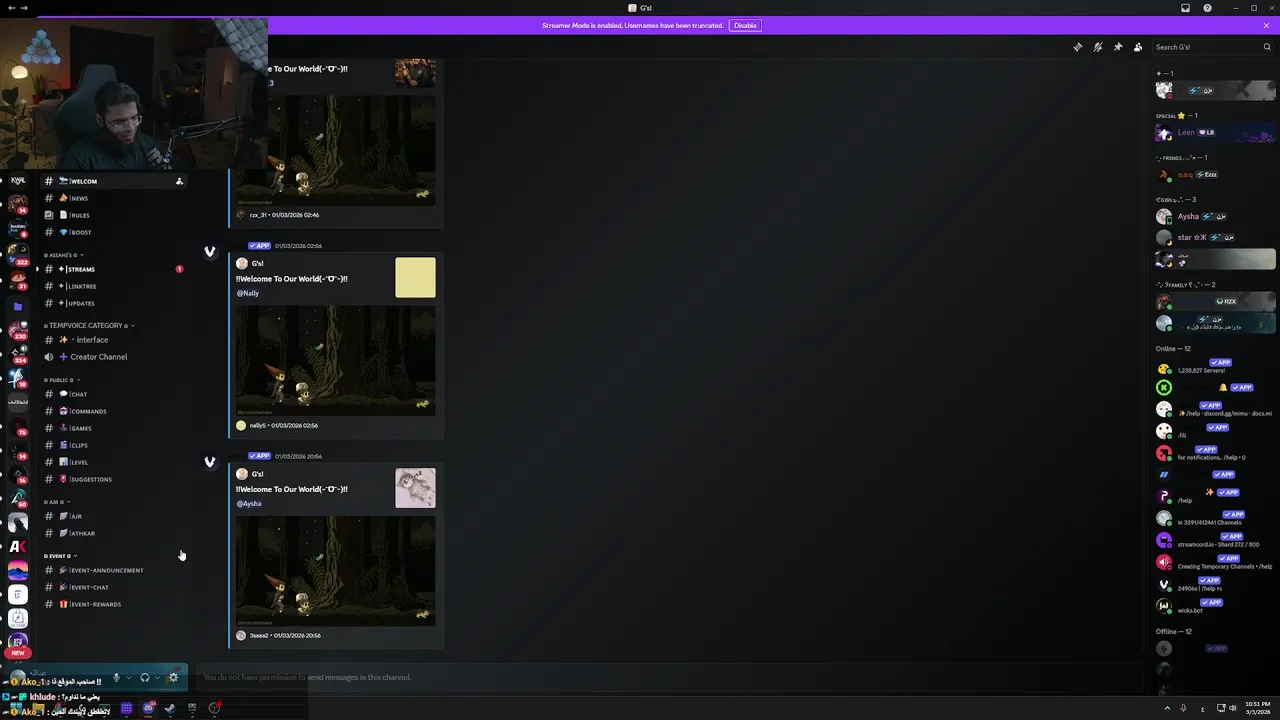This screenshot has width=1280, height=720.
Task: Open bot with streamcord.io status
Action: (x=1215, y=540)
